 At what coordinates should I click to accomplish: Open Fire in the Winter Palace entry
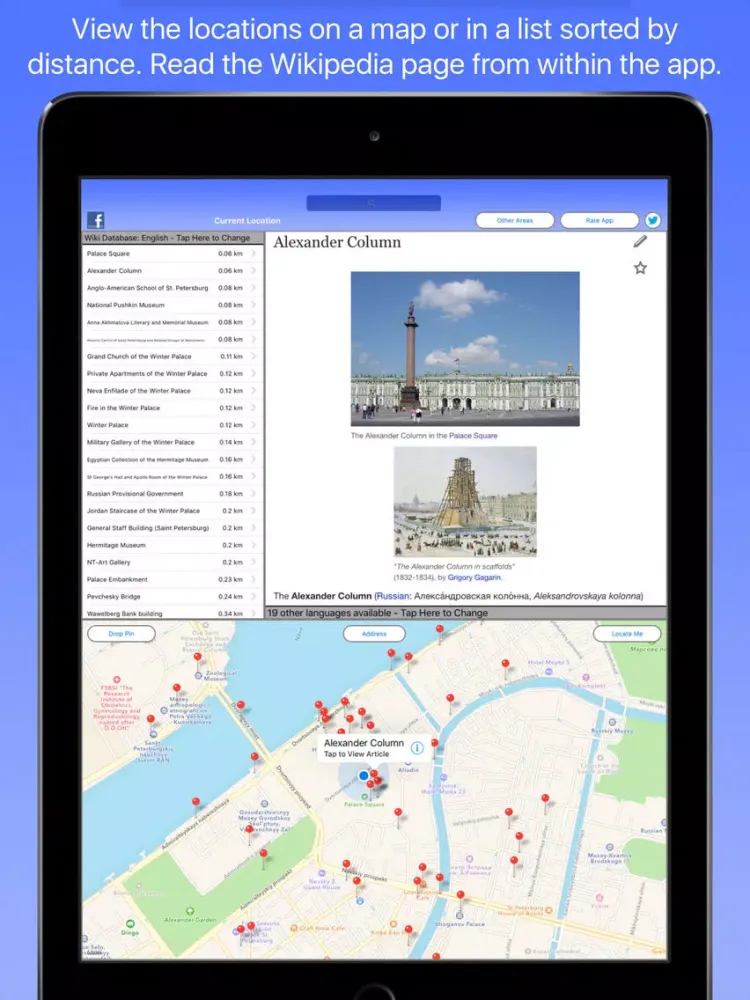click(x=173, y=408)
